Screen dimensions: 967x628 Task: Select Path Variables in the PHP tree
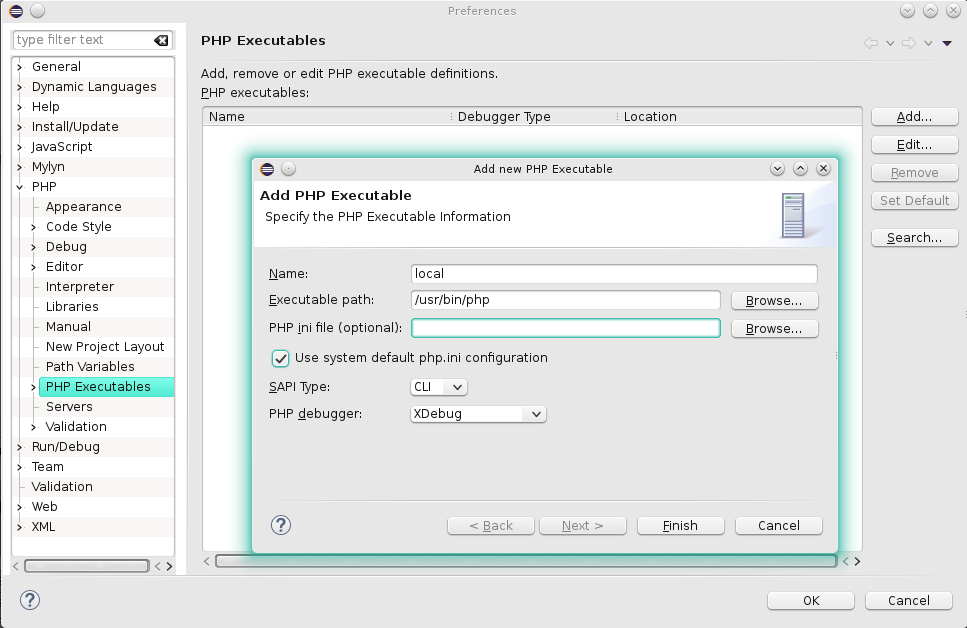click(90, 367)
